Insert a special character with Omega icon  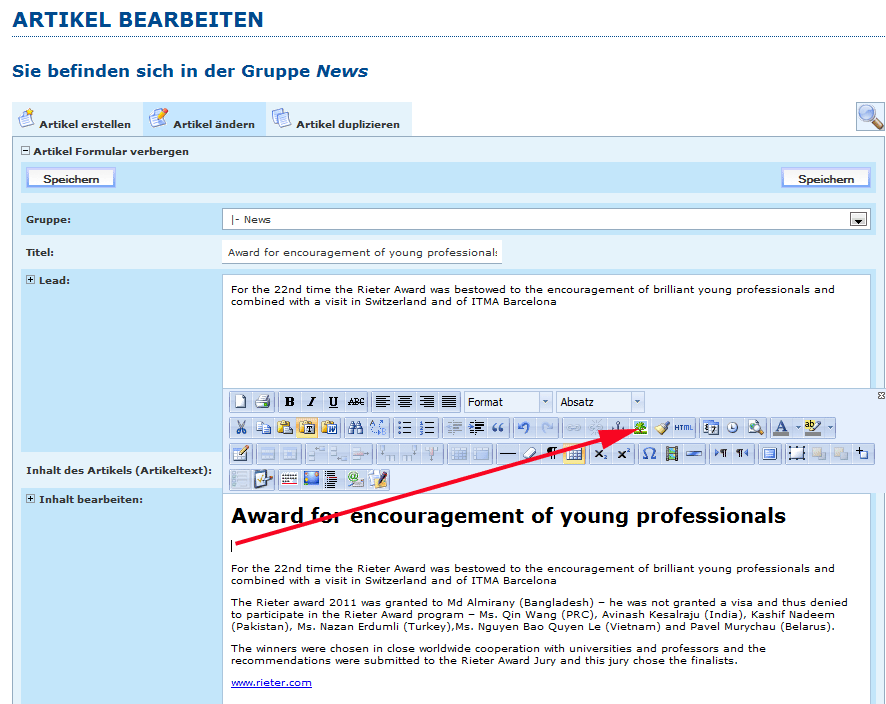[649, 454]
